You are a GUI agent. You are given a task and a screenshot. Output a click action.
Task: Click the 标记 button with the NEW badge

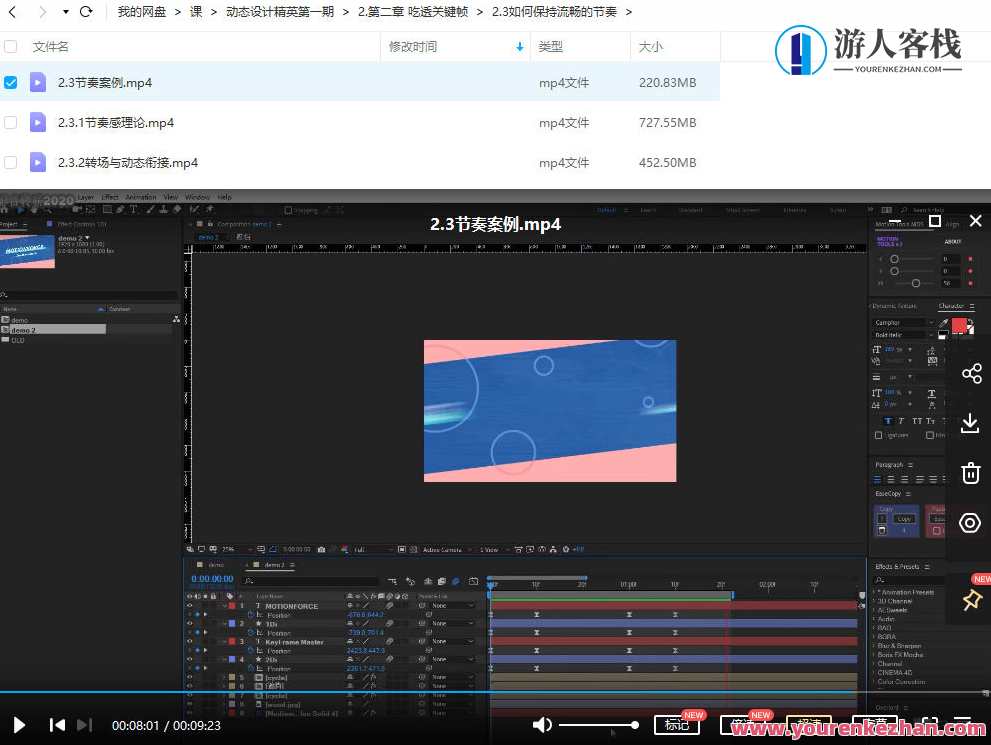click(678, 726)
